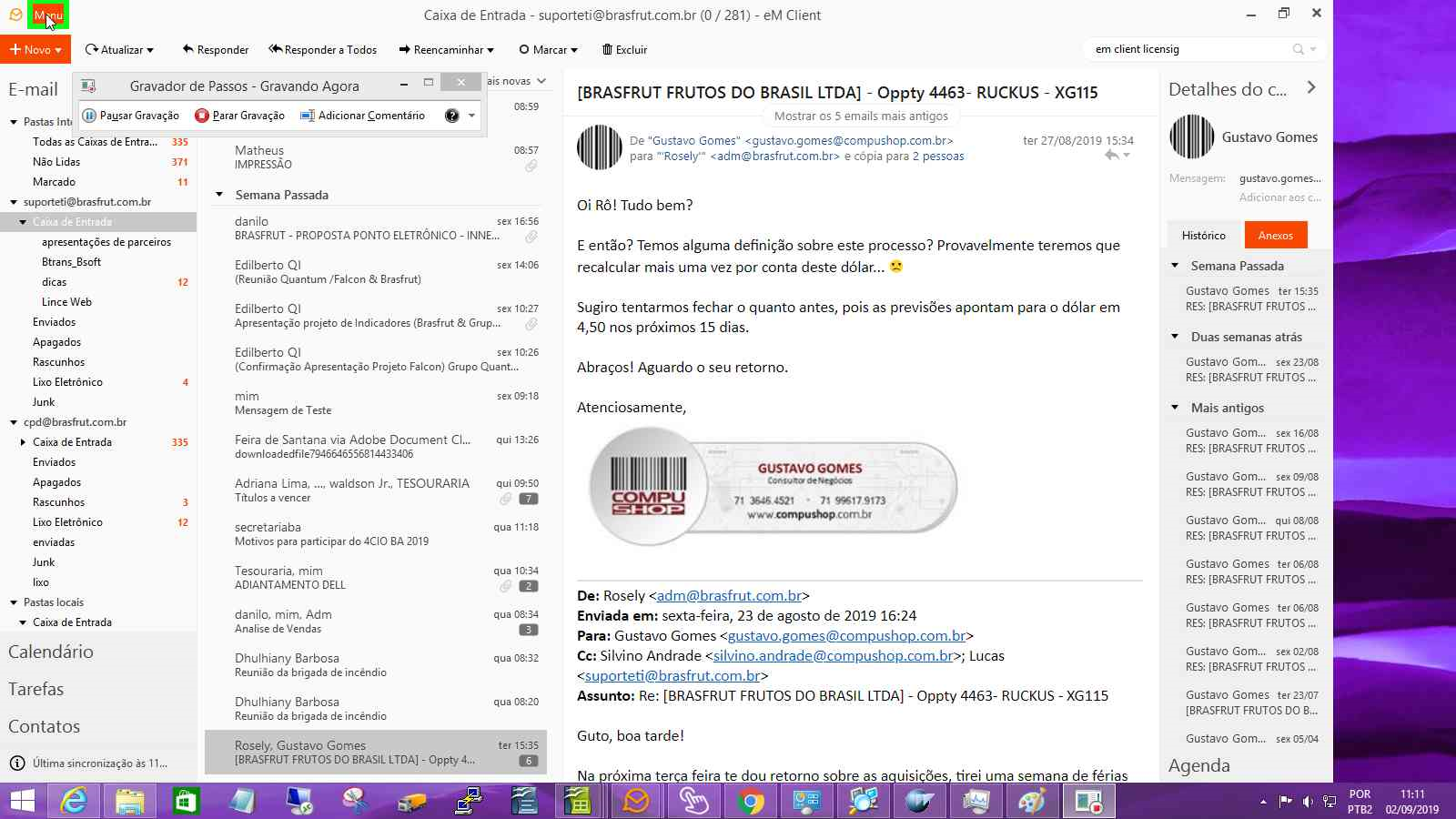Image resolution: width=1456 pixels, height=819 pixels.
Task: Open email from Matheus titled IMPRESSÃO
Action: [376, 157]
